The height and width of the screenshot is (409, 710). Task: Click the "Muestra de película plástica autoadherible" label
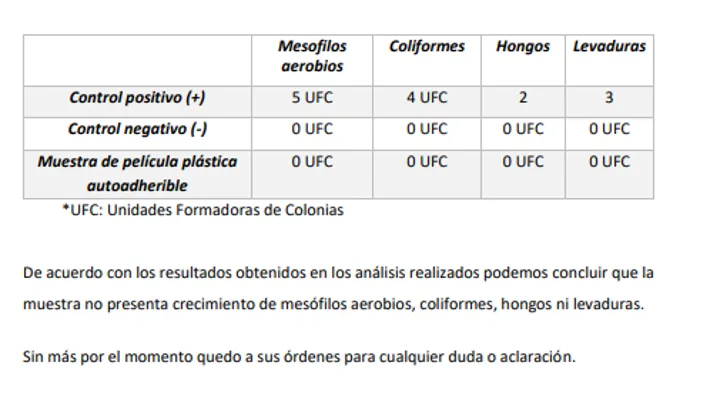click(138, 173)
